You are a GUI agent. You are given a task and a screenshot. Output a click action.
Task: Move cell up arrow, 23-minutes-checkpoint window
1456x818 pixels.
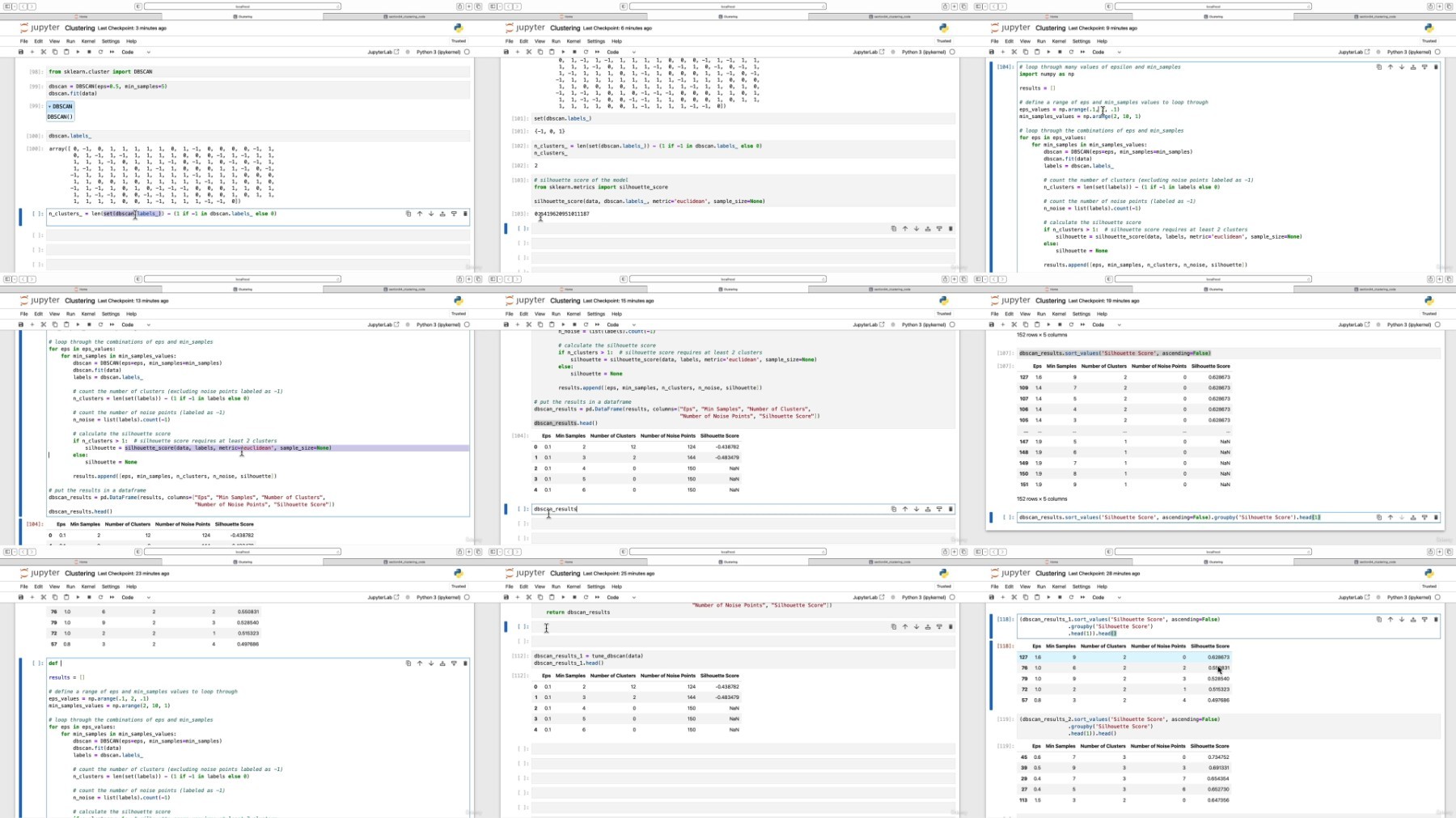pyautogui.click(x=420, y=663)
